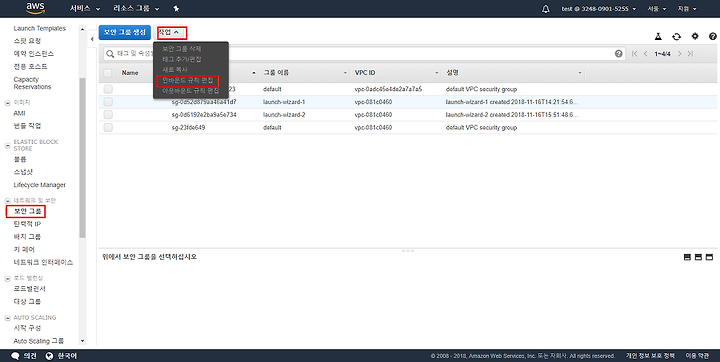Viewport: 720px width, 362px height.
Task: Switch detail pane to last layout icon
Action: (x=709, y=257)
